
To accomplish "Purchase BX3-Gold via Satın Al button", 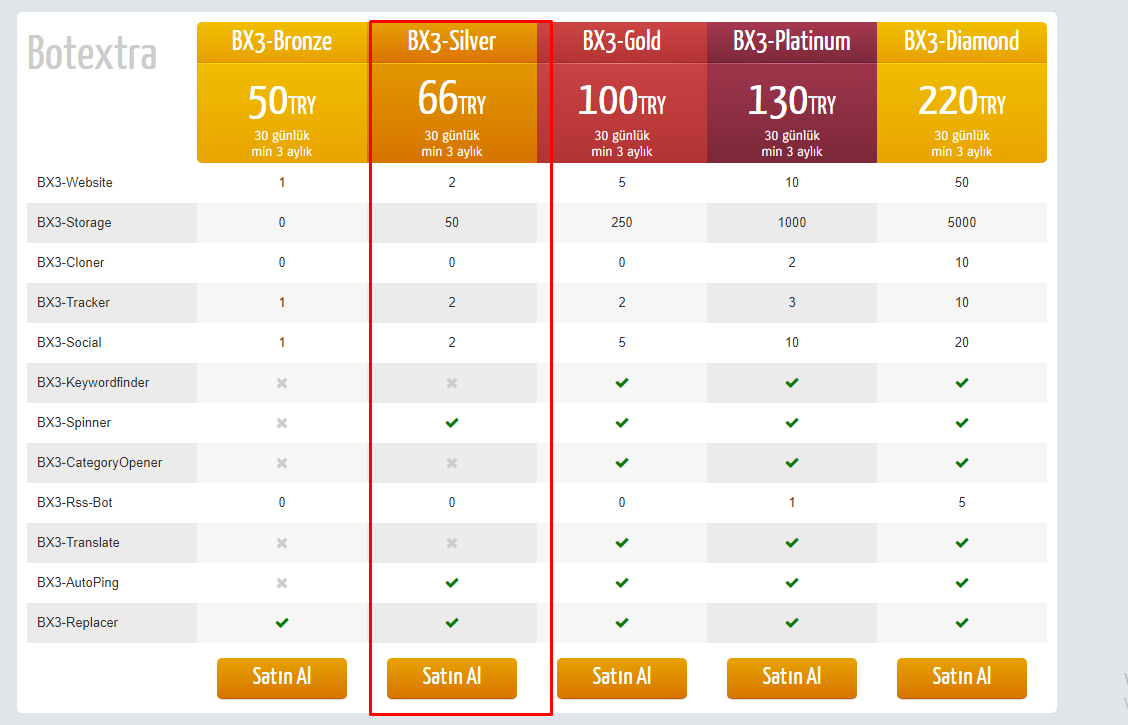I will pos(622,678).
